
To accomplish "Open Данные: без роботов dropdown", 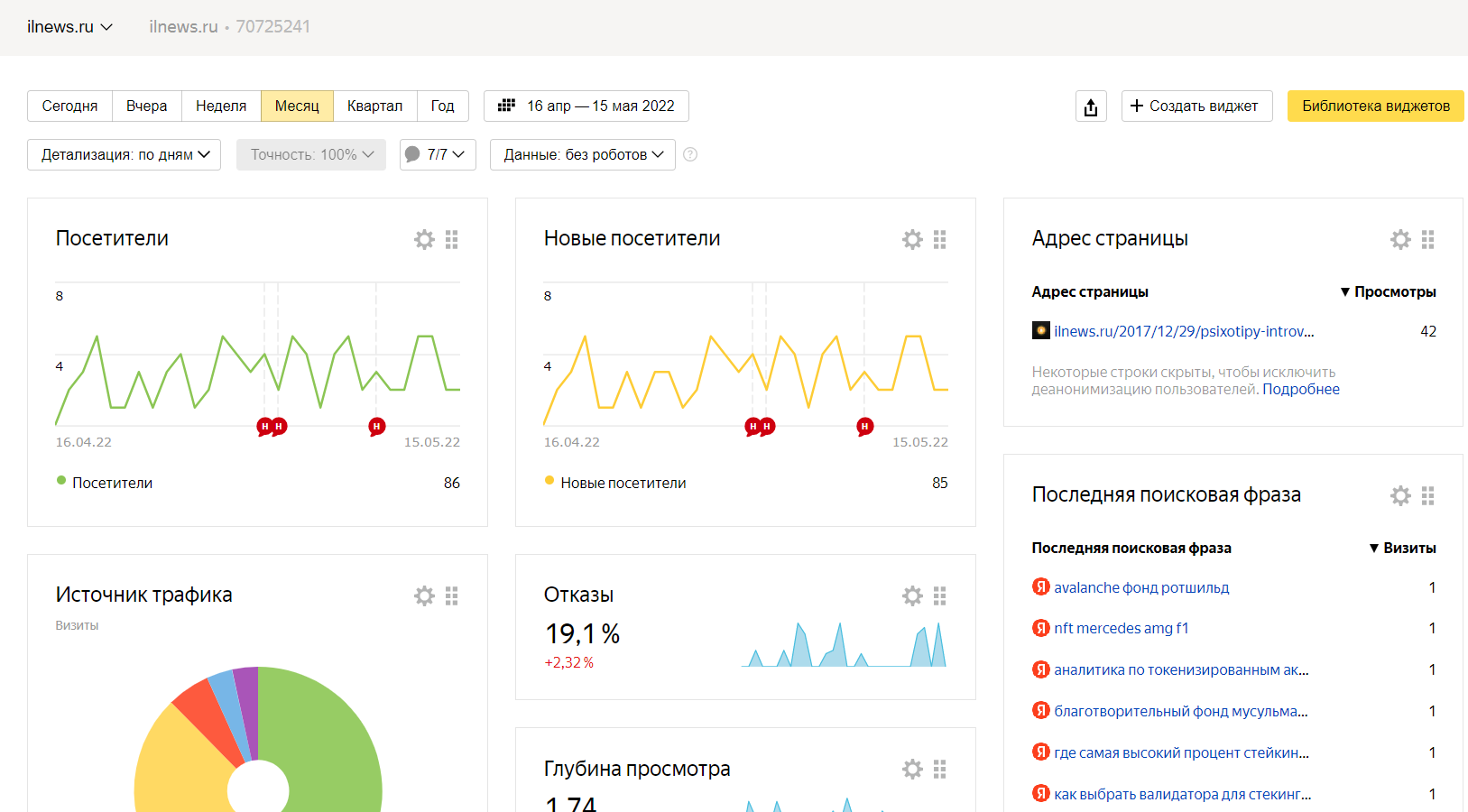I will point(583,154).
